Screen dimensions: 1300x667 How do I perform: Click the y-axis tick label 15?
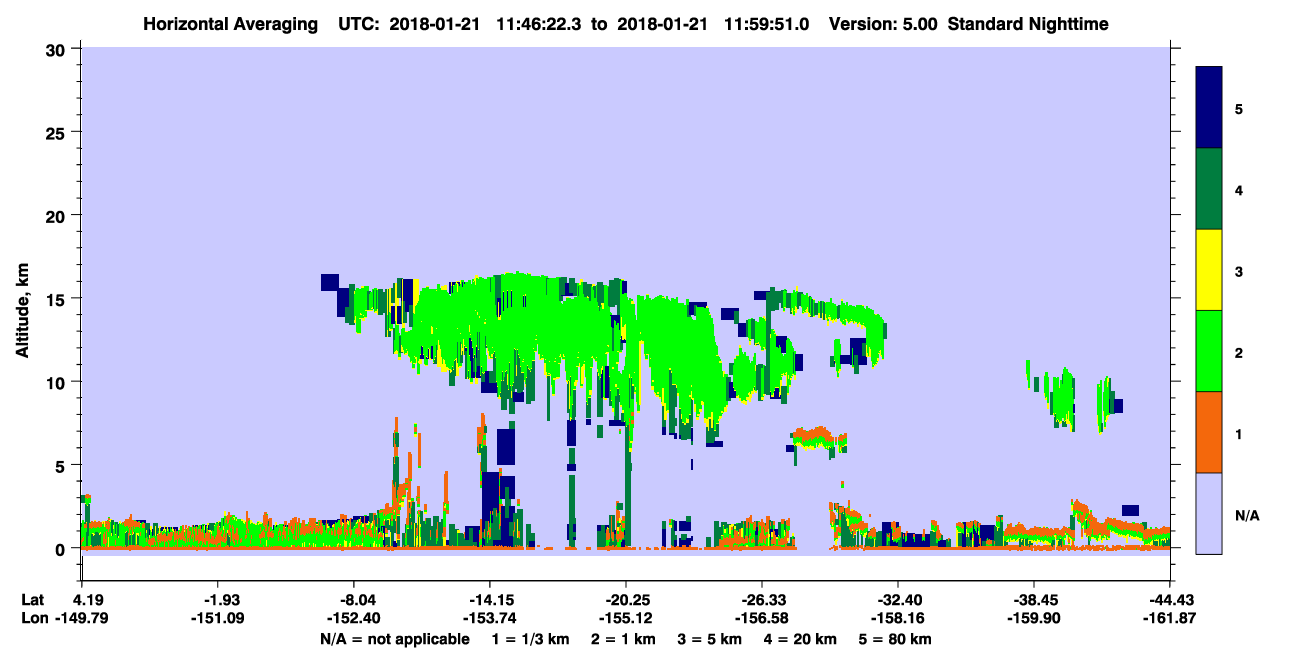pyautogui.click(x=58, y=299)
